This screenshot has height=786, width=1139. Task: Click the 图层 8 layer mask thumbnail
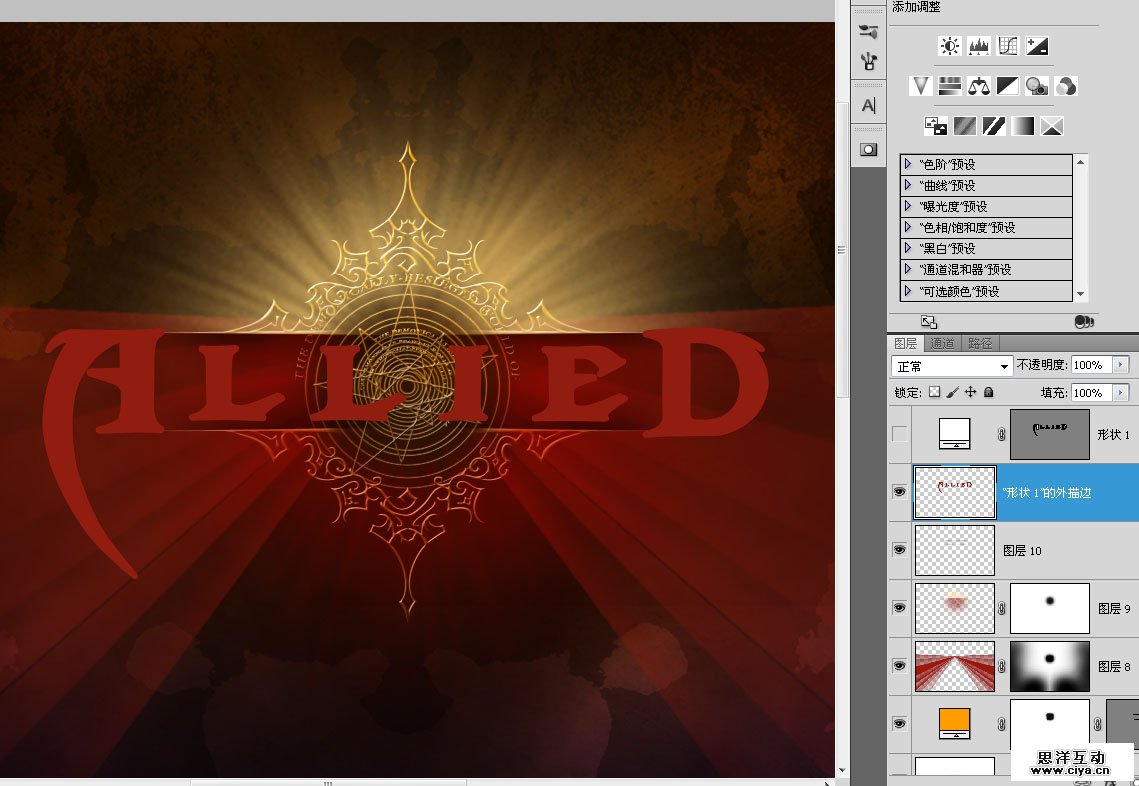(x=1049, y=666)
